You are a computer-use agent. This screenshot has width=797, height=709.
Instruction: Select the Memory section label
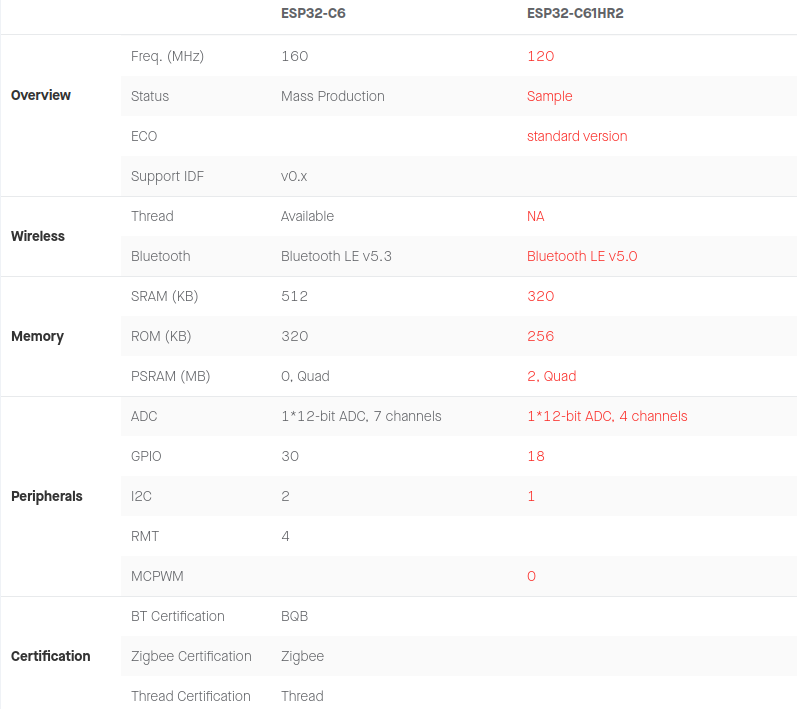click(37, 336)
